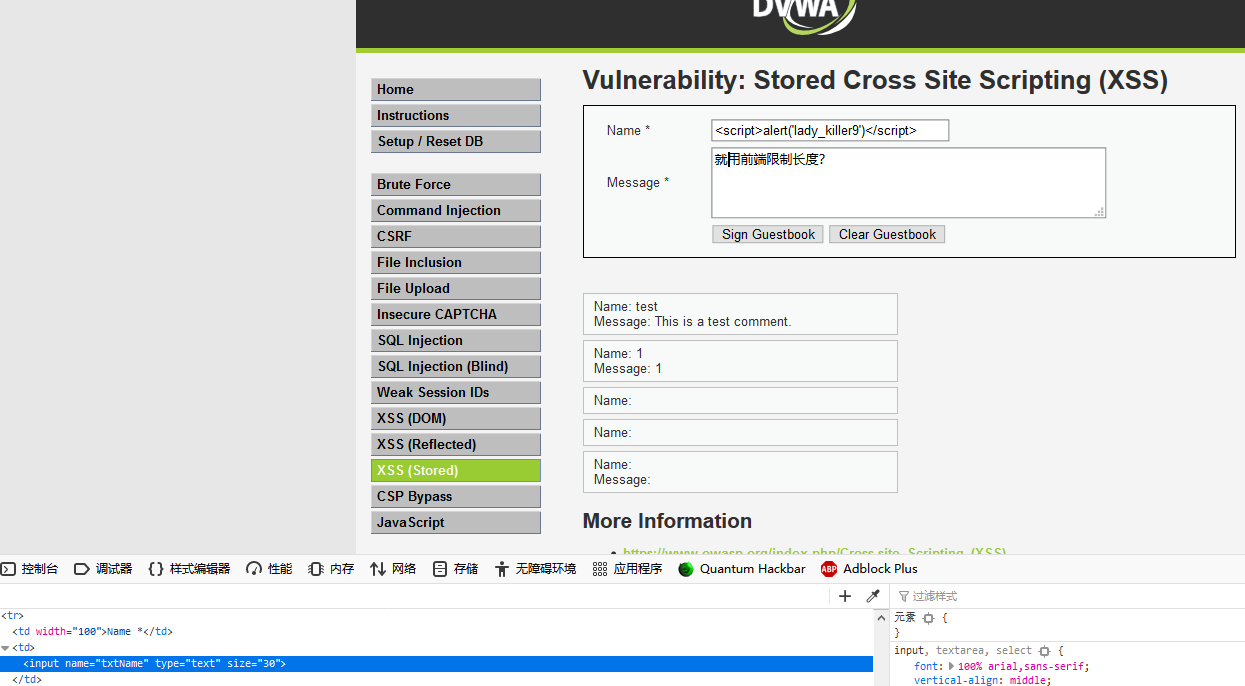Click the More Information heading
Screen dimensions: 1245x686
pos(667,521)
